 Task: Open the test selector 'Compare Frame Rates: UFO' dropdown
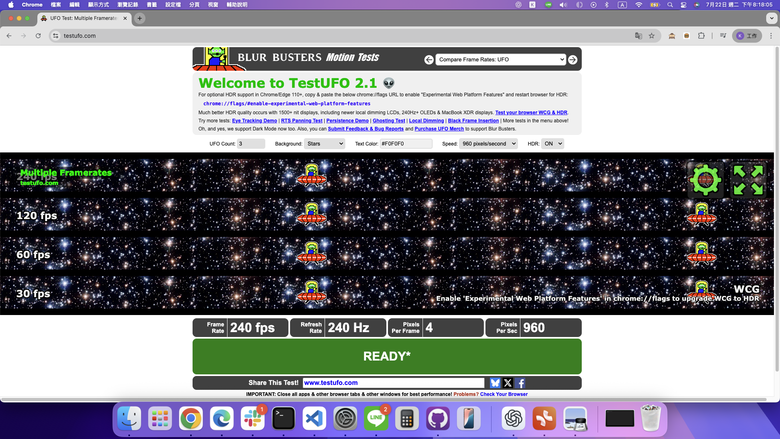tap(500, 60)
